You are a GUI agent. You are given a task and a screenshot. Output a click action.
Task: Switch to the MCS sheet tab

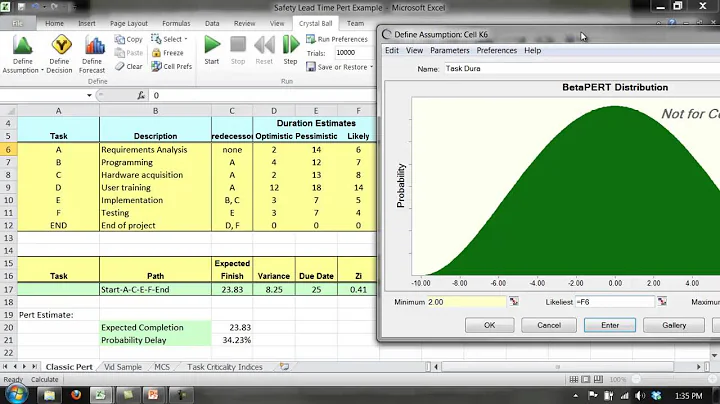(x=162, y=367)
